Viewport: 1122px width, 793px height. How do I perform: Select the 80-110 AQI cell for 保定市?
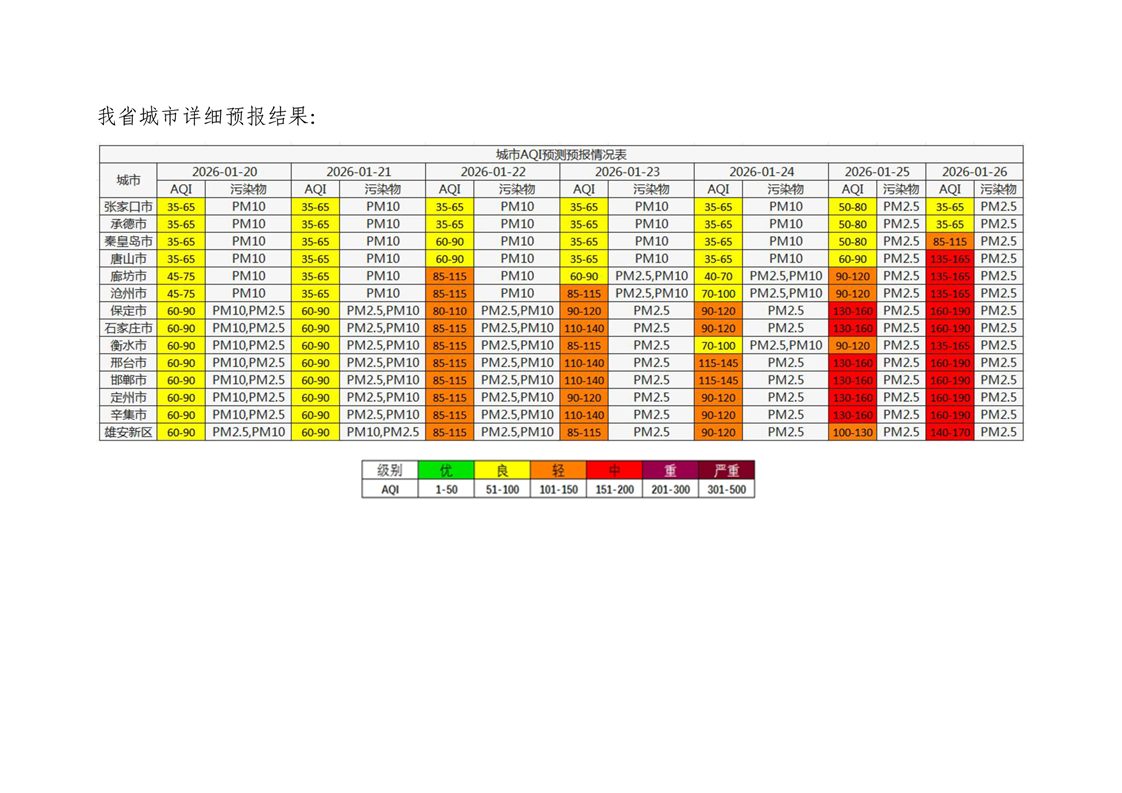tap(449, 311)
